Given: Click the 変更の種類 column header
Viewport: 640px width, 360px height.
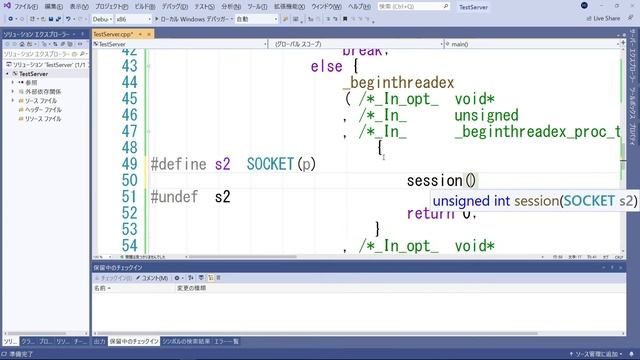Looking at the screenshot, I should [x=191, y=288].
